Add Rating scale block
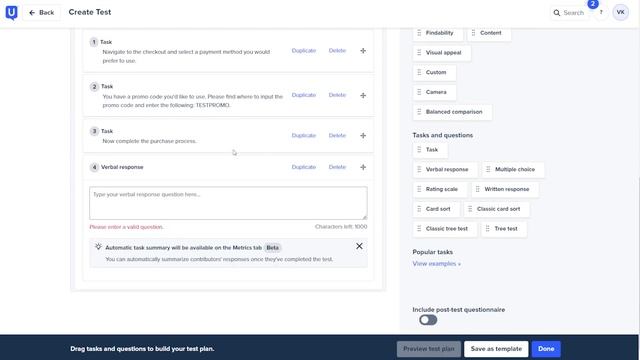This screenshot has height=360, width=640. click(440, 189)
